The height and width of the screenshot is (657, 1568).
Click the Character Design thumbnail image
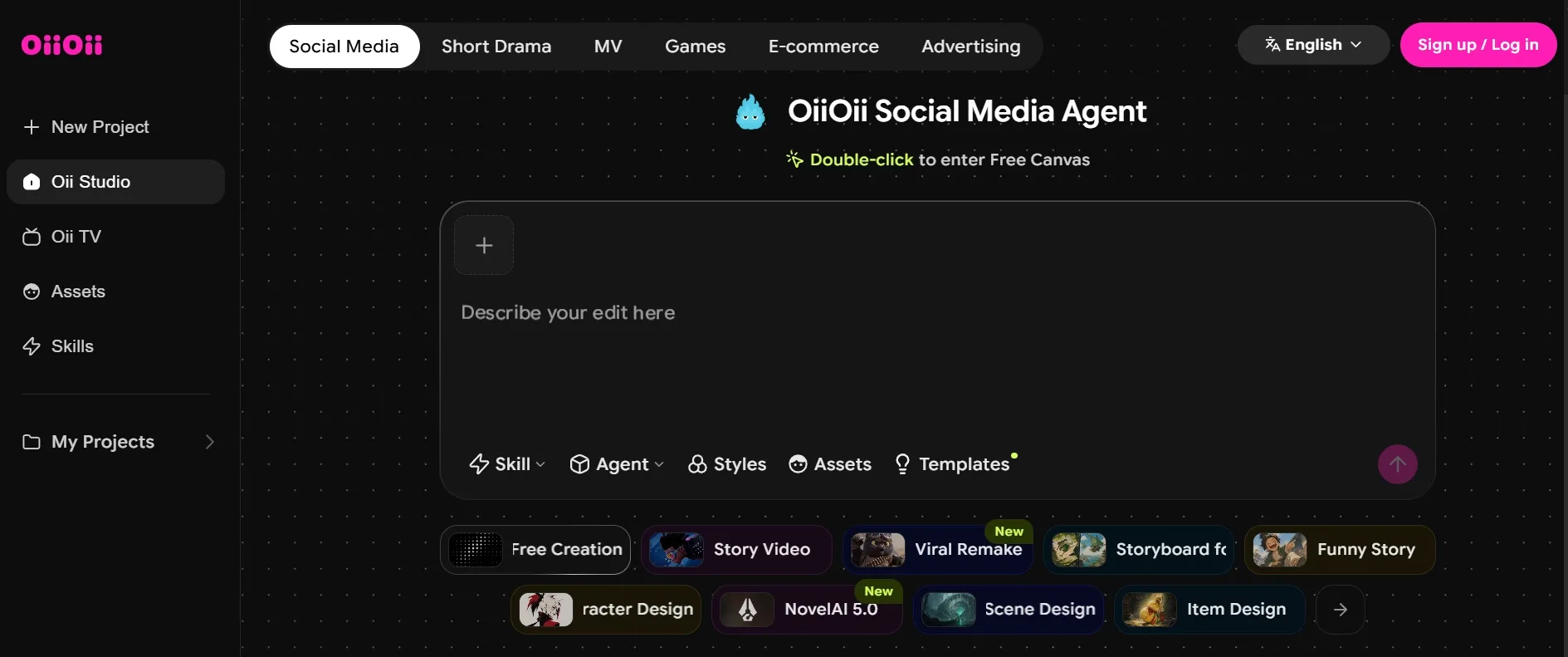[x=546, y=610]
